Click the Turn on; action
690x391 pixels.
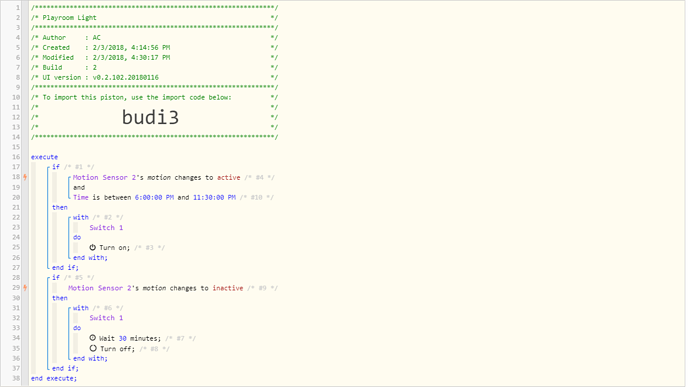pyautogui.click(x=114, y=248)
